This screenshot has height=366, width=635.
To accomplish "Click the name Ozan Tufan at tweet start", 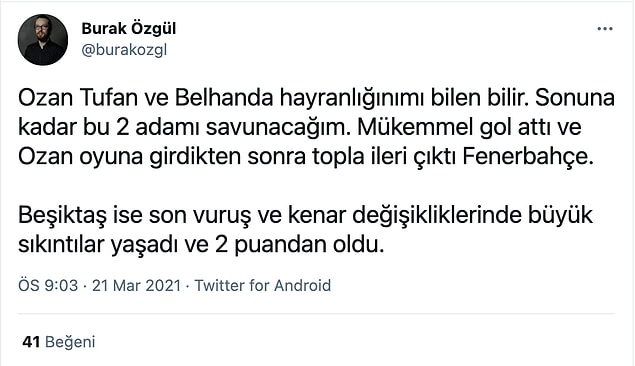I will coord(78,98).
